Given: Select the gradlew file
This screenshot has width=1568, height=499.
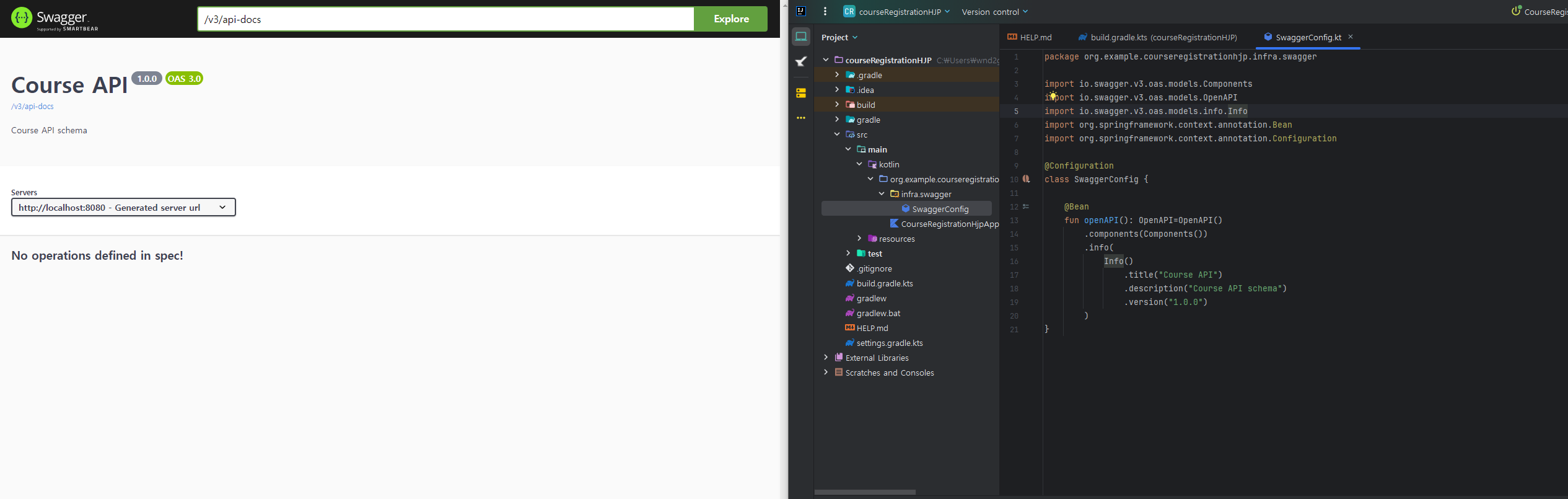Looking at the screenshot, I should (865, 298).
